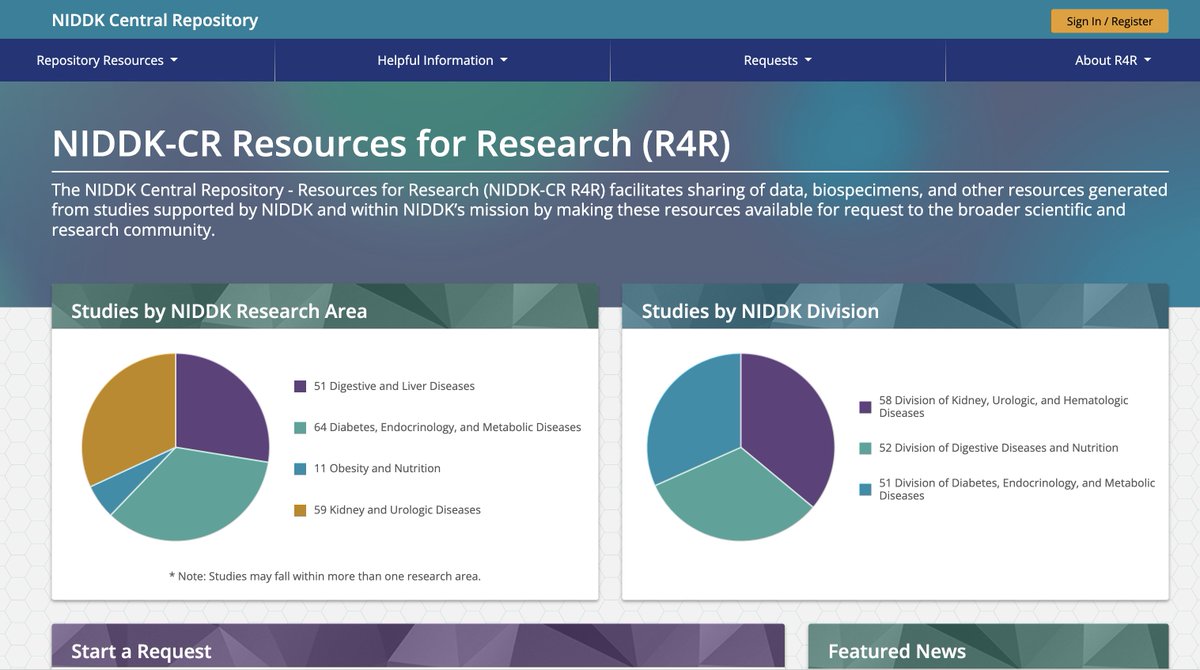Click '64 Diabetes, Endocrinology, and Metabolic Diseases' label
Viewport: 1200px width, 670px height.
coord(447,427)
